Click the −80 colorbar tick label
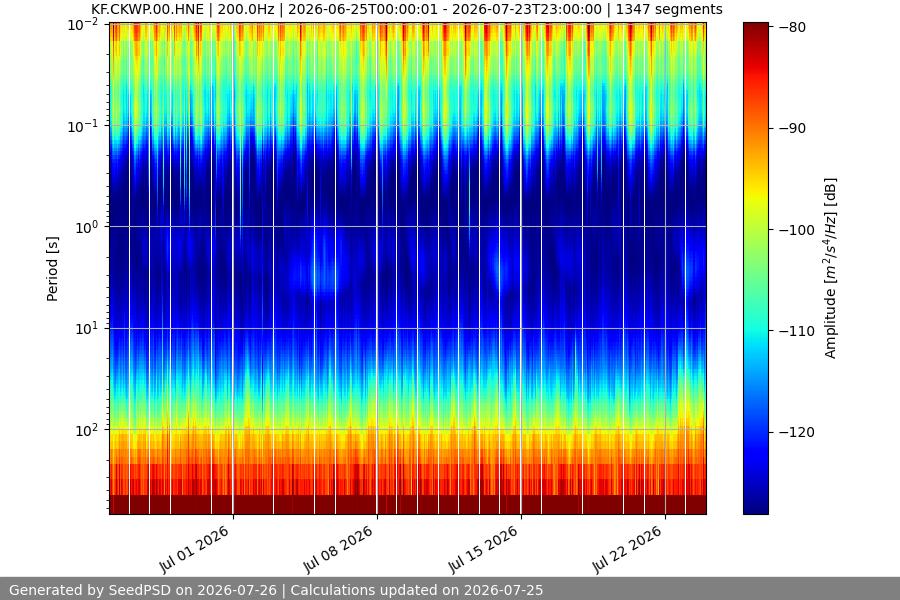The height and width of the screenshot is (600, 900). pos(792,27)
